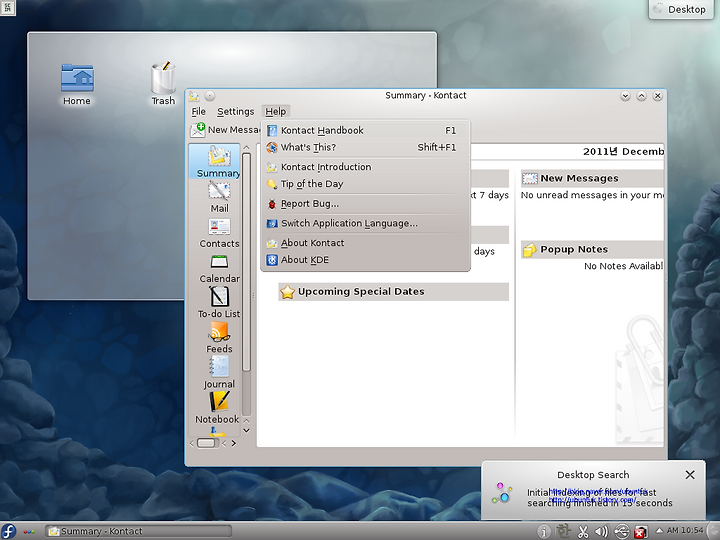The image size is (720, 540).
Task: Click the red X network tray icon
Action: point(641,532)
